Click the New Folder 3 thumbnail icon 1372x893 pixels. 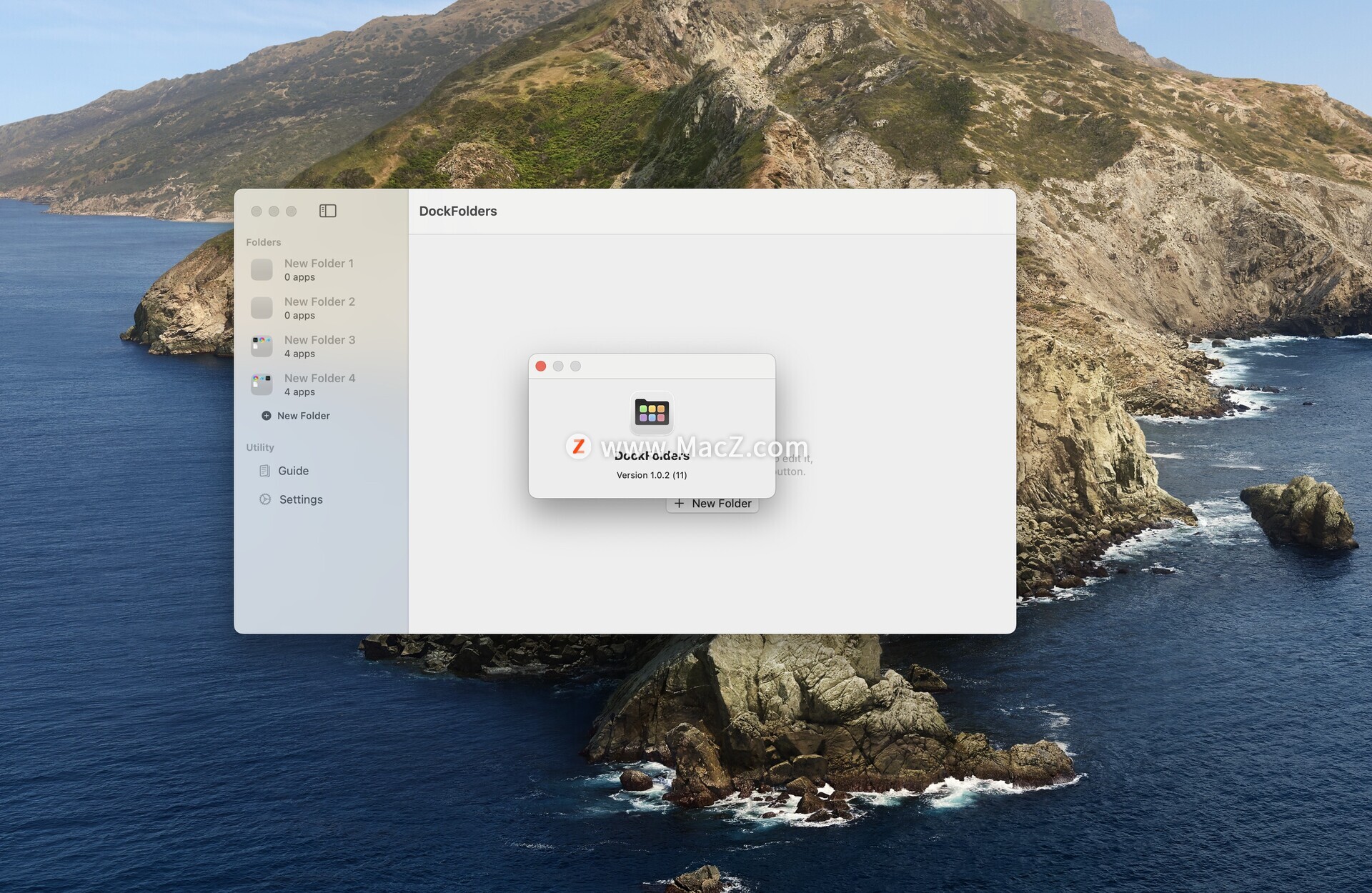pos(262,346)
